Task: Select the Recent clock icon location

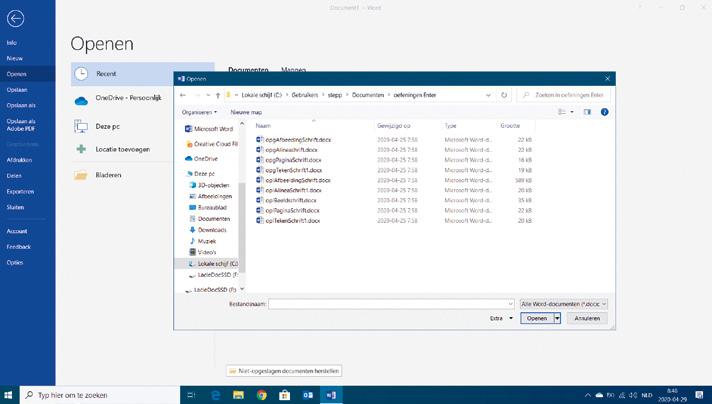Action: pyautogui.click(x=81, y=74)
